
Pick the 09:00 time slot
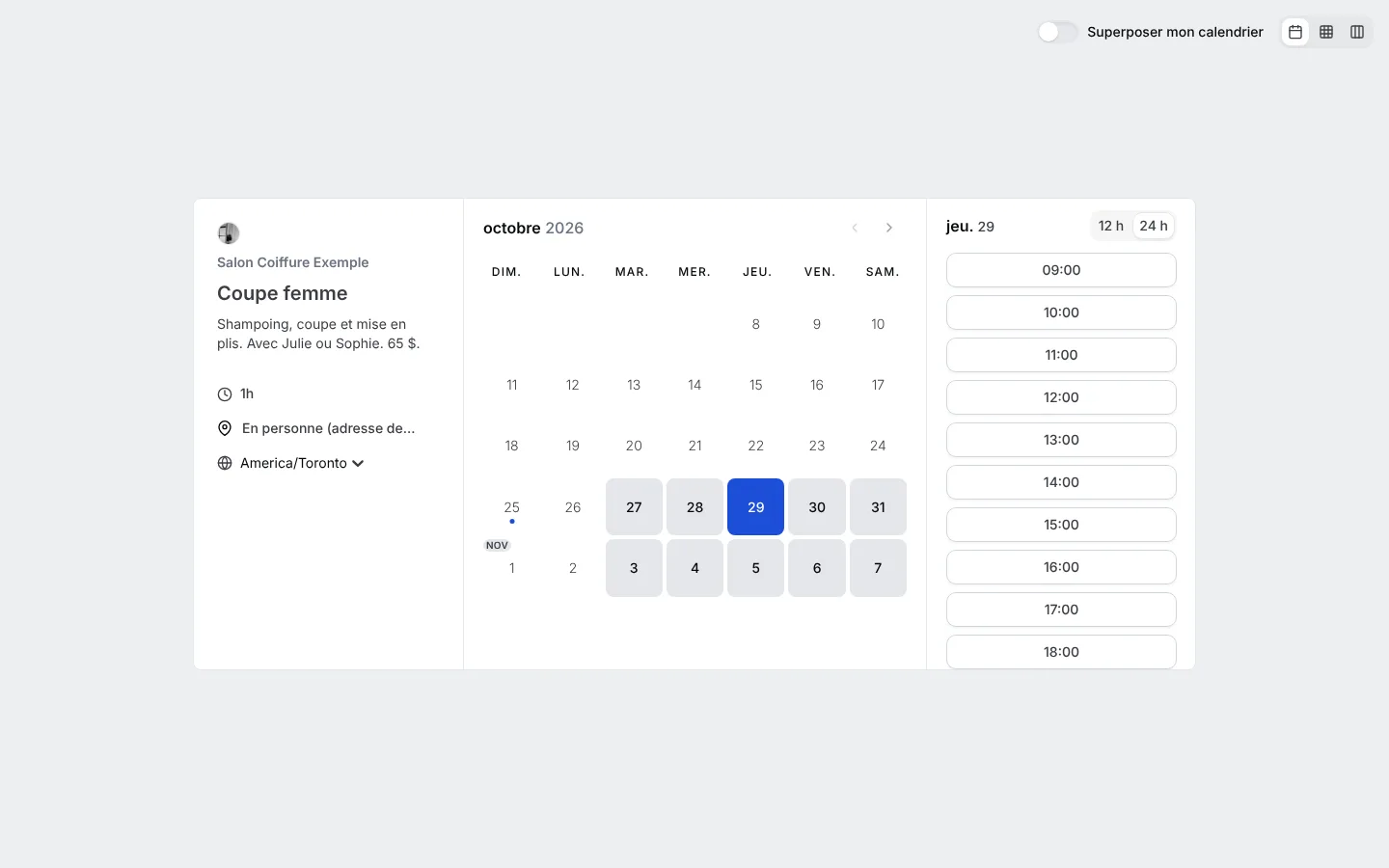(x=1061, y=270)
